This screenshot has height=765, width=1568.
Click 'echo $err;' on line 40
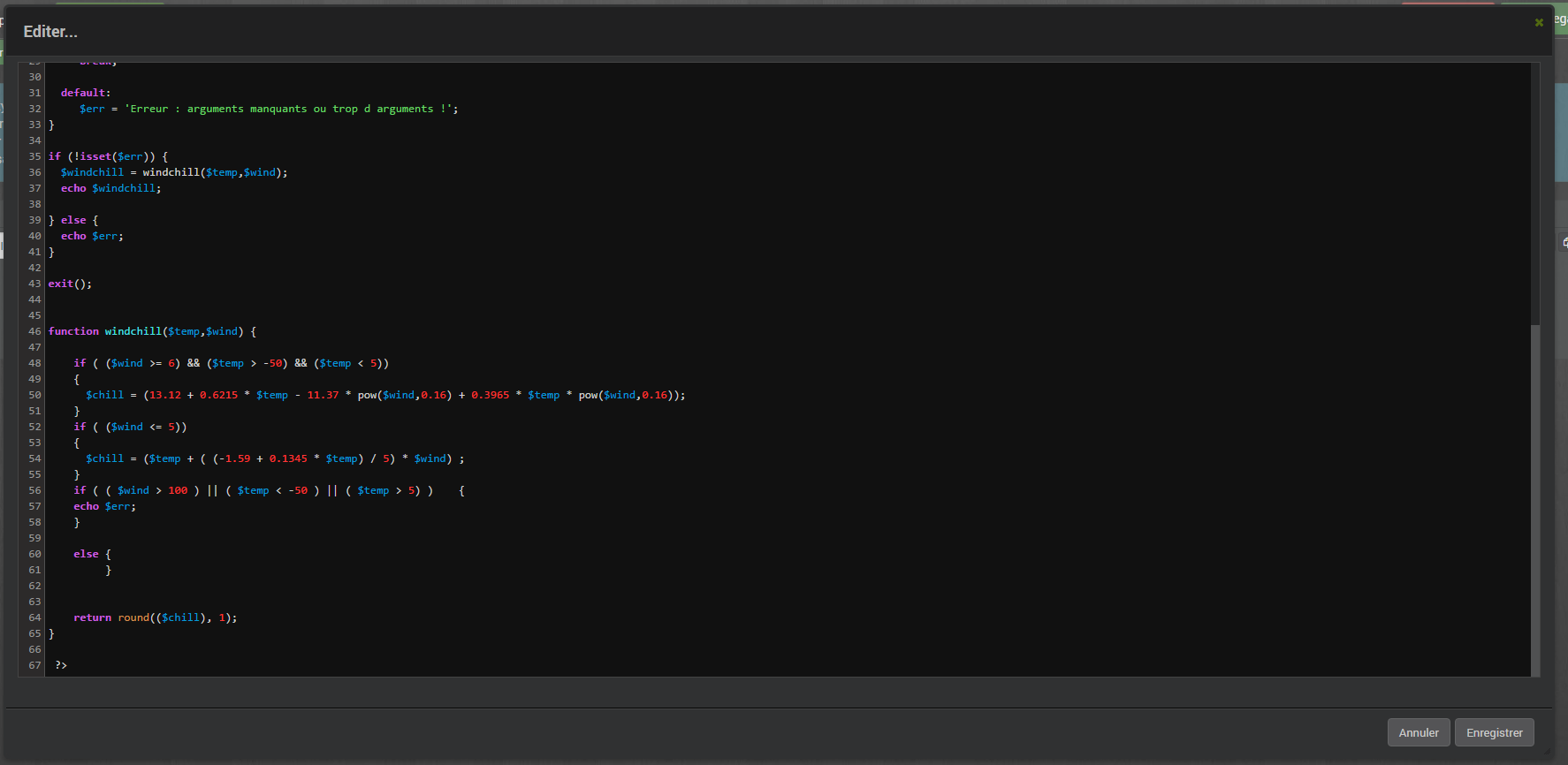pyautogui.click(x=92, y=236)
